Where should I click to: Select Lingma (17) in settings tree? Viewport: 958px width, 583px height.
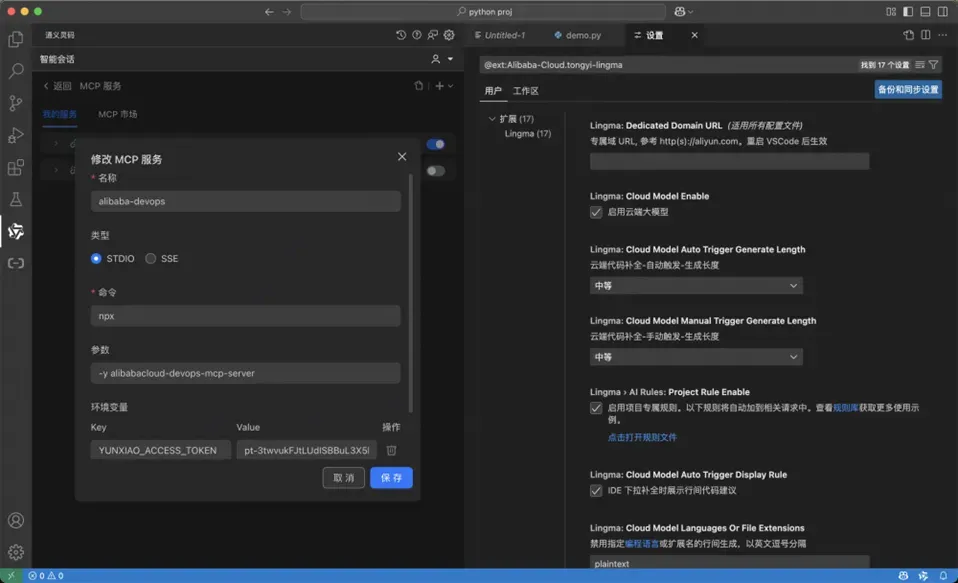point(528,134)
